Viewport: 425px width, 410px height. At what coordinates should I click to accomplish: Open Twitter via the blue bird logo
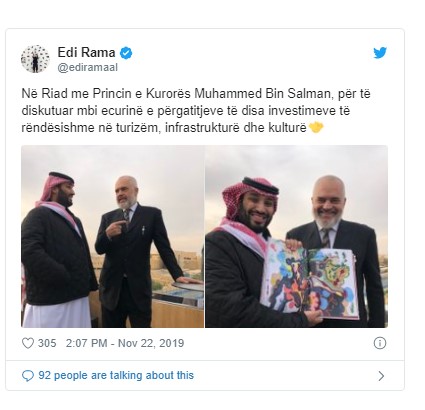coord(380,53)
